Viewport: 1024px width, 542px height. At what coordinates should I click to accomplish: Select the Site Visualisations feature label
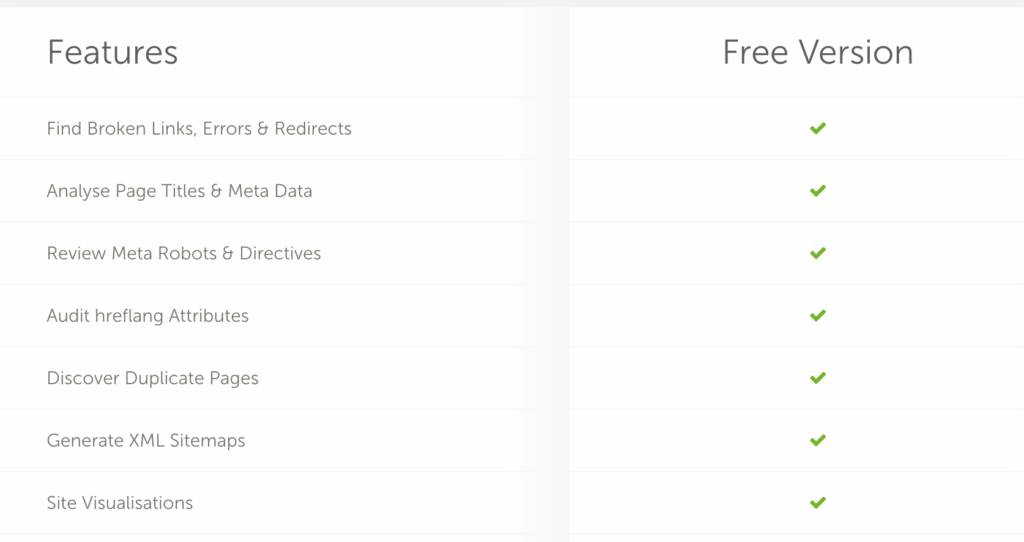pos(120,503)
